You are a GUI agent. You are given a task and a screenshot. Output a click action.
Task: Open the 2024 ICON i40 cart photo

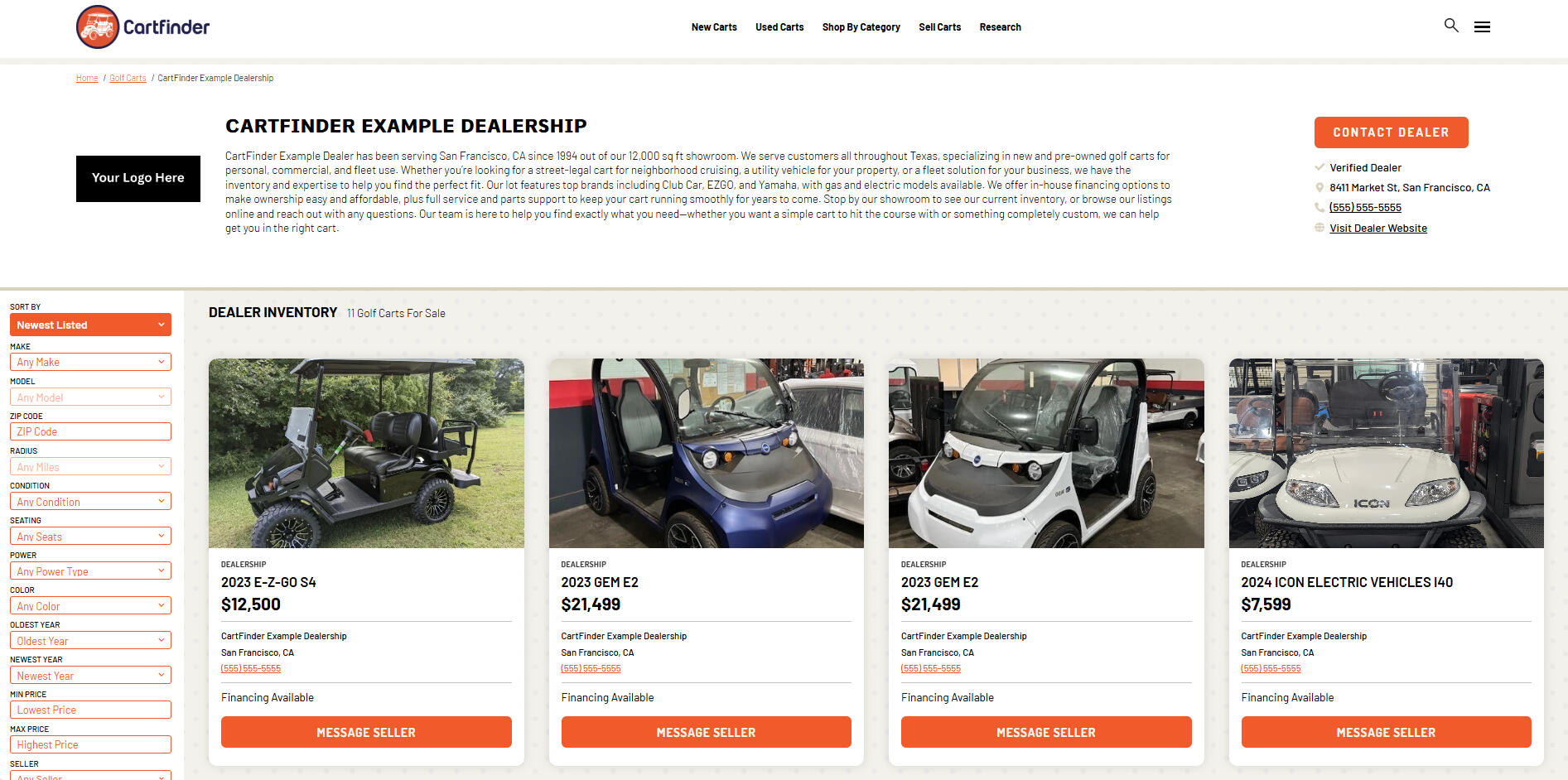(1386, 453)
